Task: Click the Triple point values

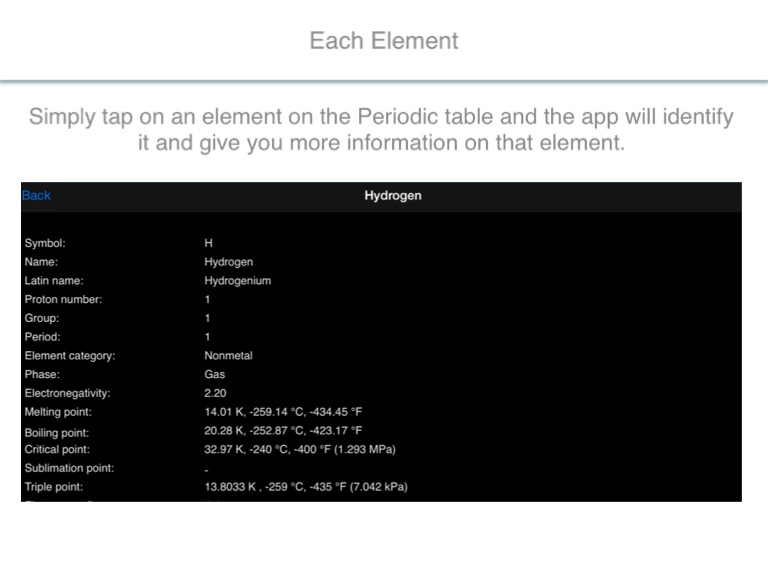Action: [x=305, y=487]
